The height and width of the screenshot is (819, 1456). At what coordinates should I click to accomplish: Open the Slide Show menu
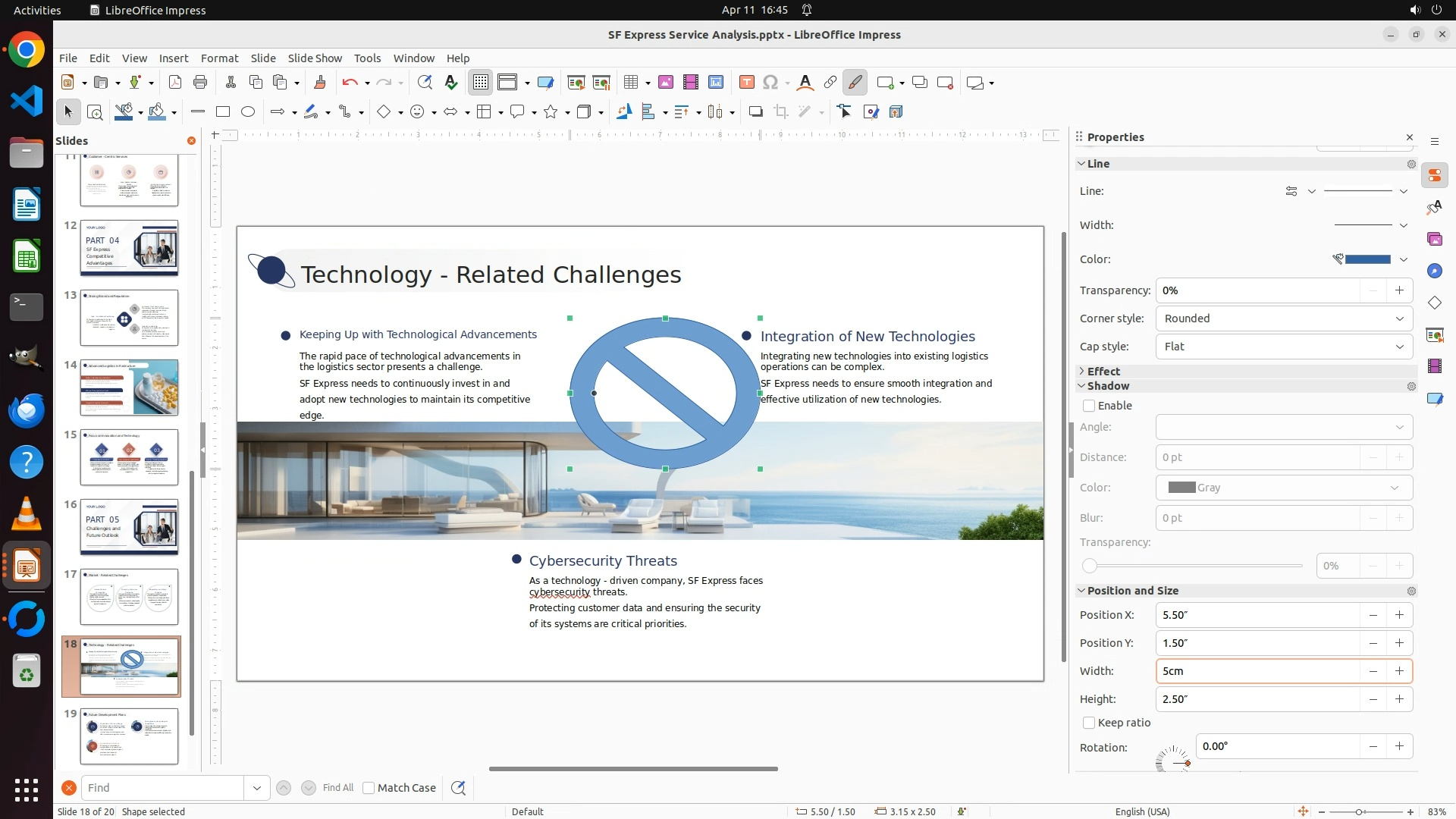[315, 58]
